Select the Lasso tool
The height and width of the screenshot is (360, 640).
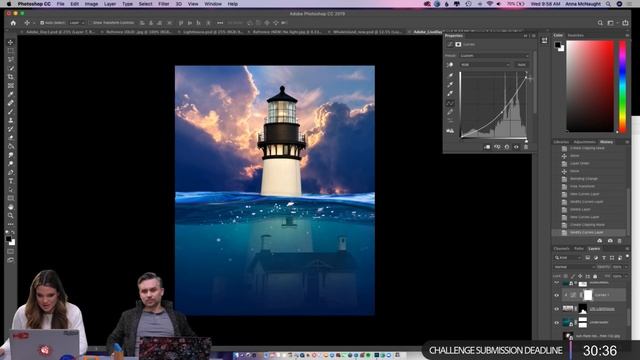coord(11,60)
